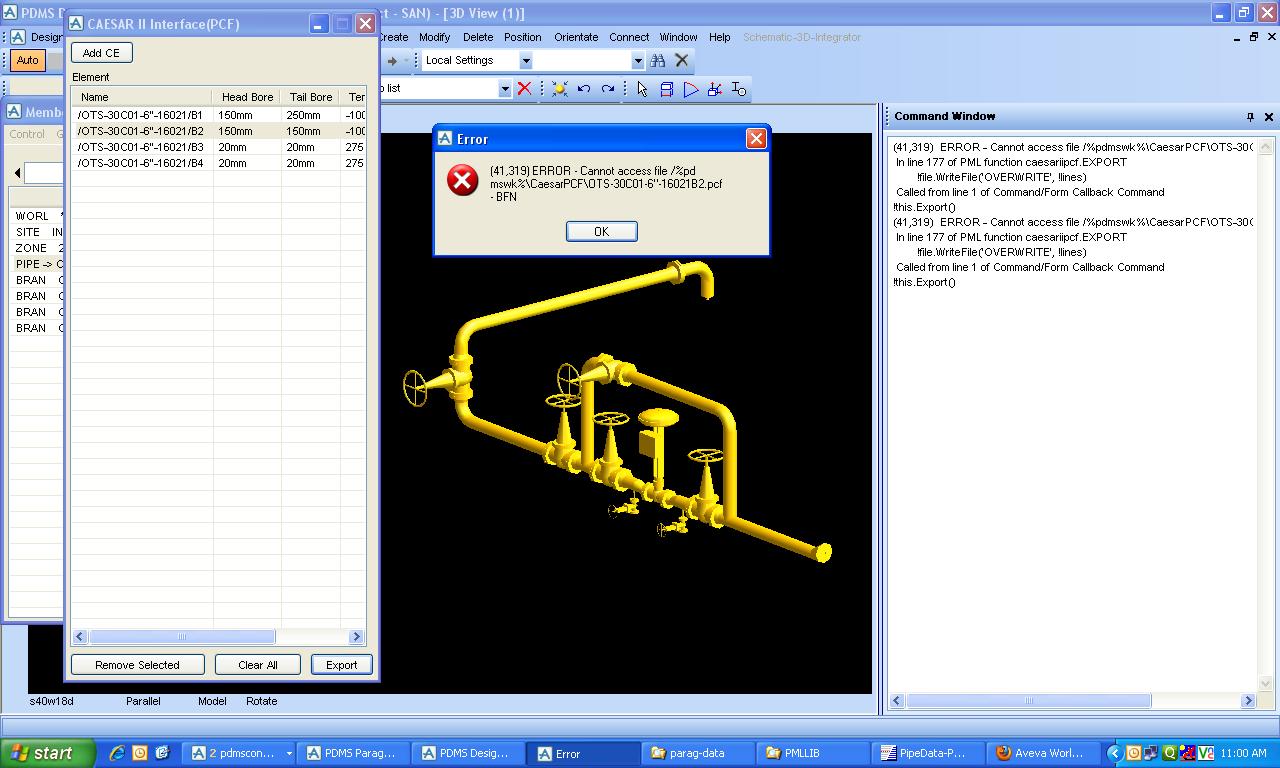Expand the Local Settings dropdown
1280x768 pixels.
point(525,61)
